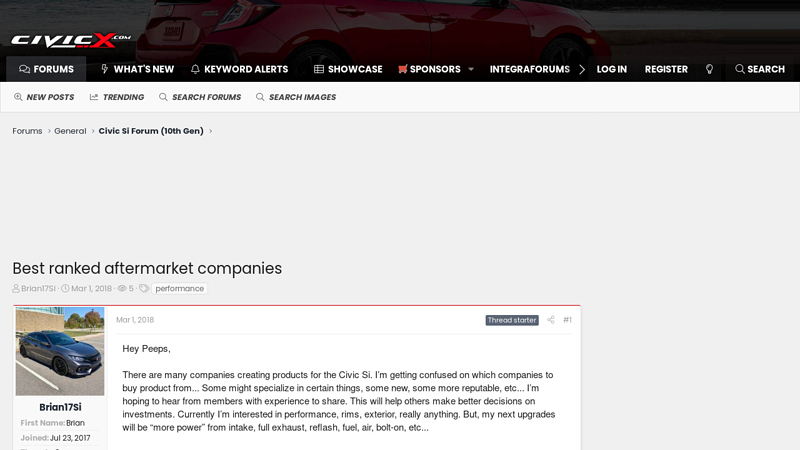
Task: Open Search in the top nav
Action: (x=760, y=69)
